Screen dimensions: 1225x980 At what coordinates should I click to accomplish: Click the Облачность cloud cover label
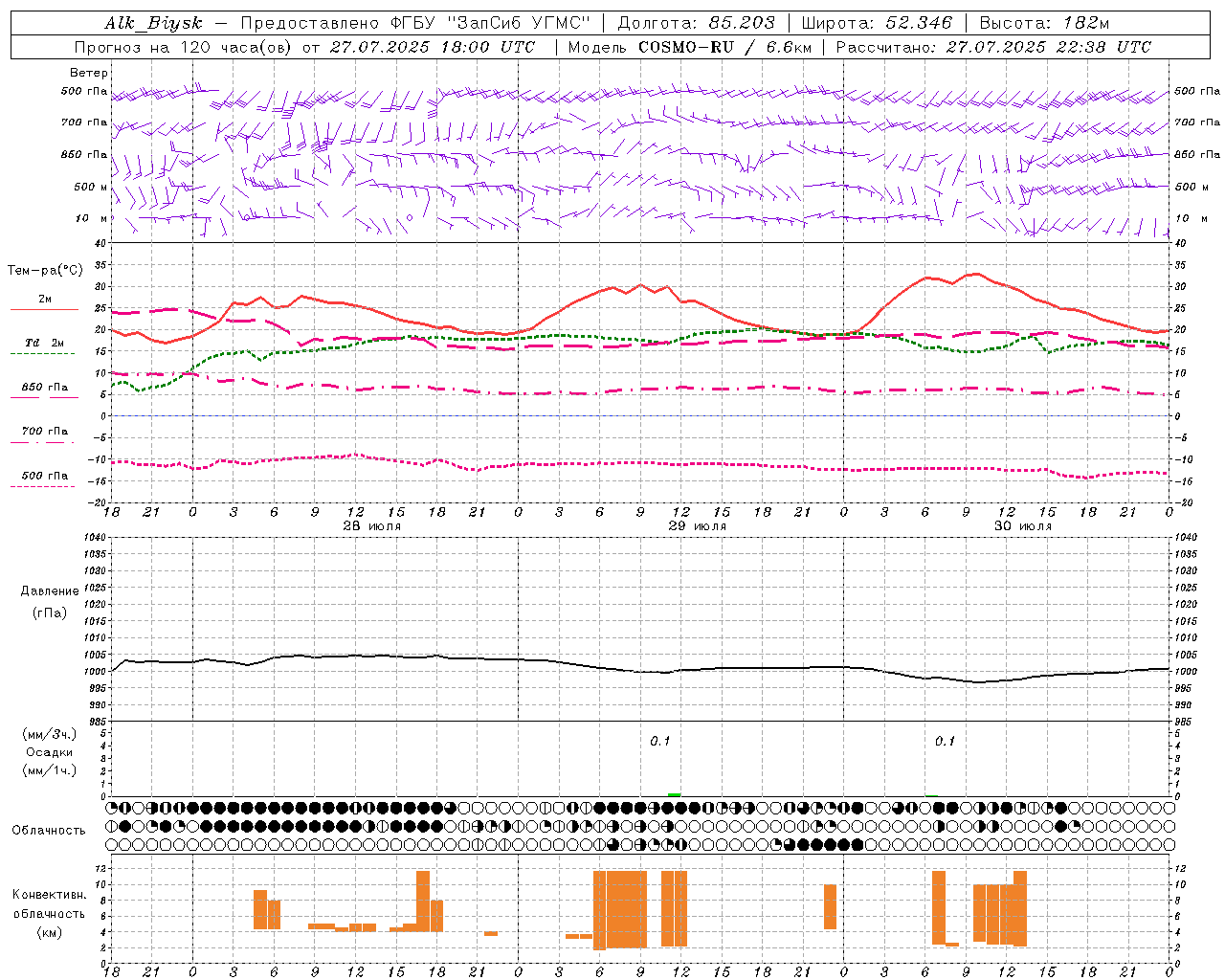[x=49, y=830]
